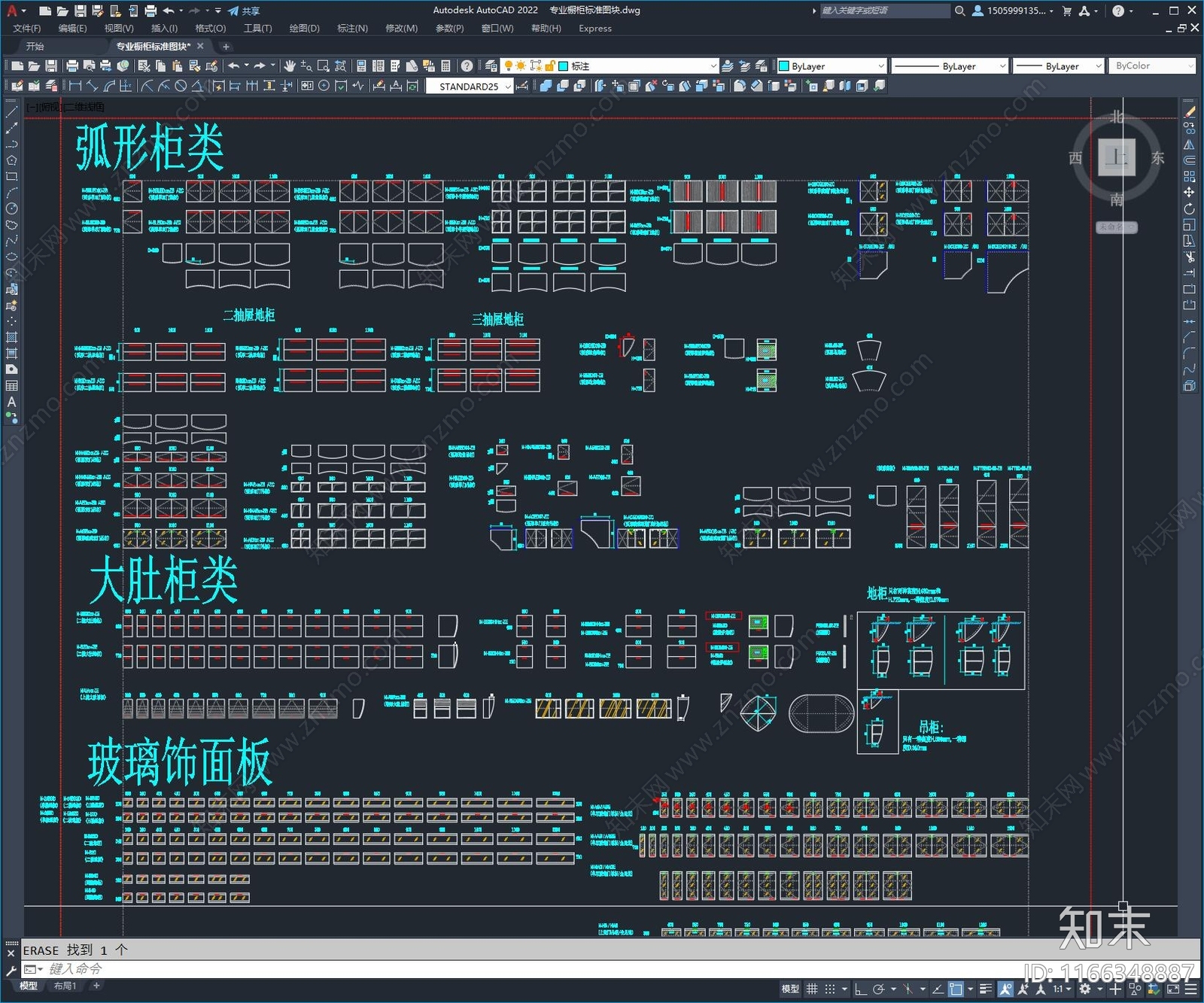Open the 标注(N) menu
This screenshot has height=1003, width=1204.
coord(352,29)
